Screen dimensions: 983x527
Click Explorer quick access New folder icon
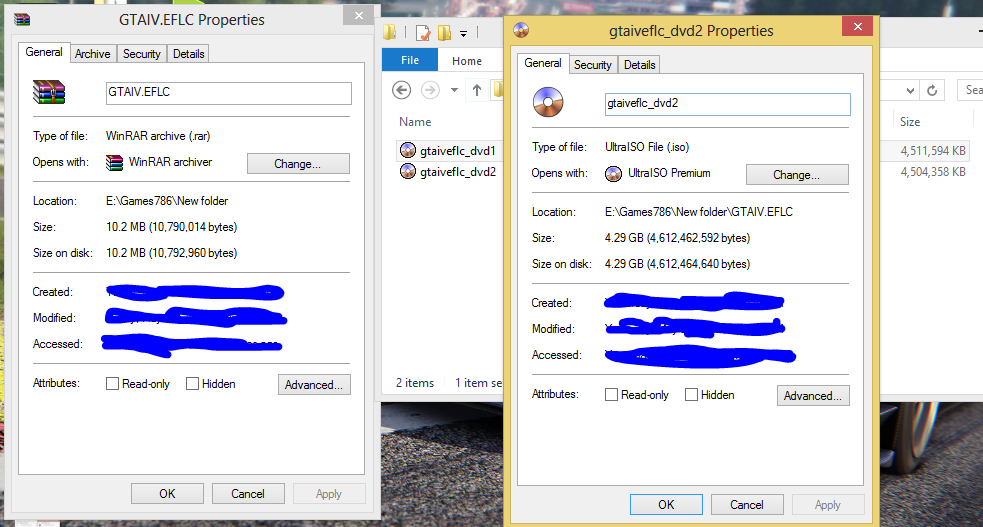444,33
